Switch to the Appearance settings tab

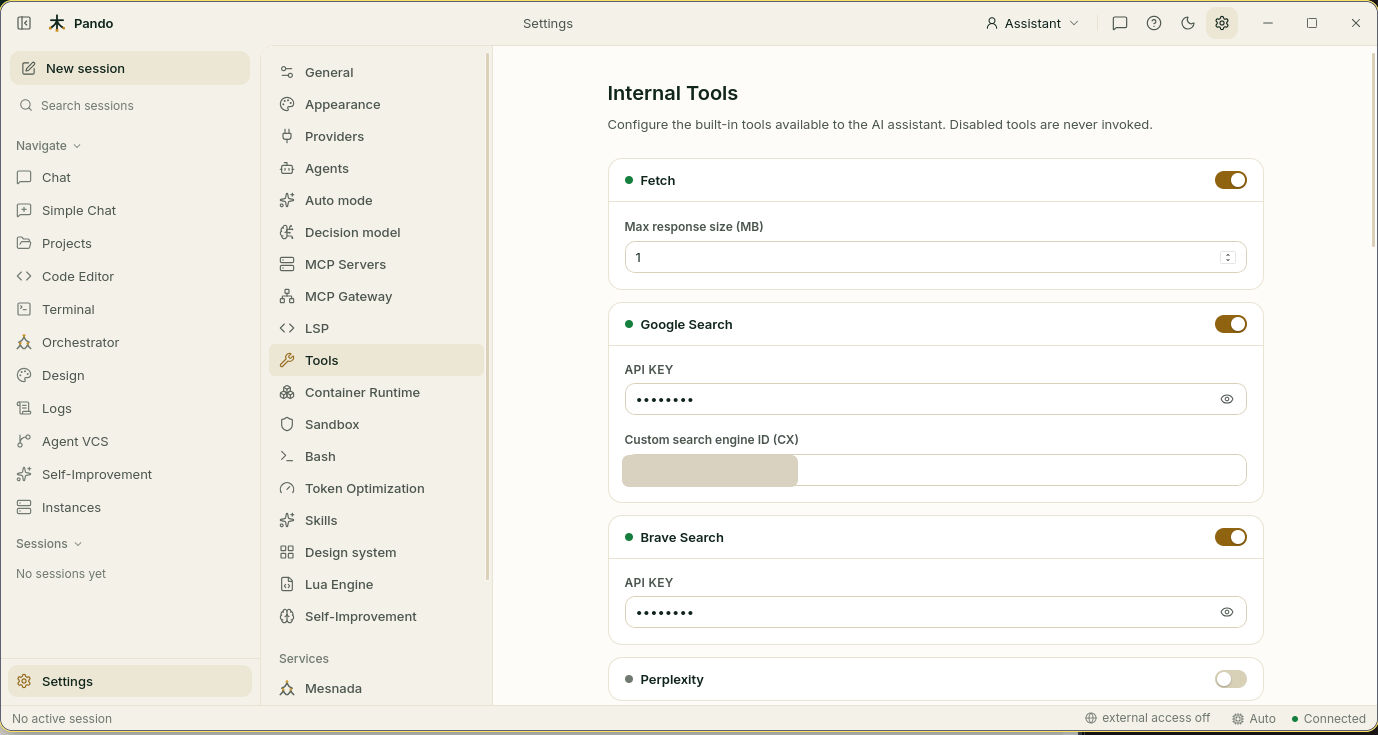click(x=376, y=104)
